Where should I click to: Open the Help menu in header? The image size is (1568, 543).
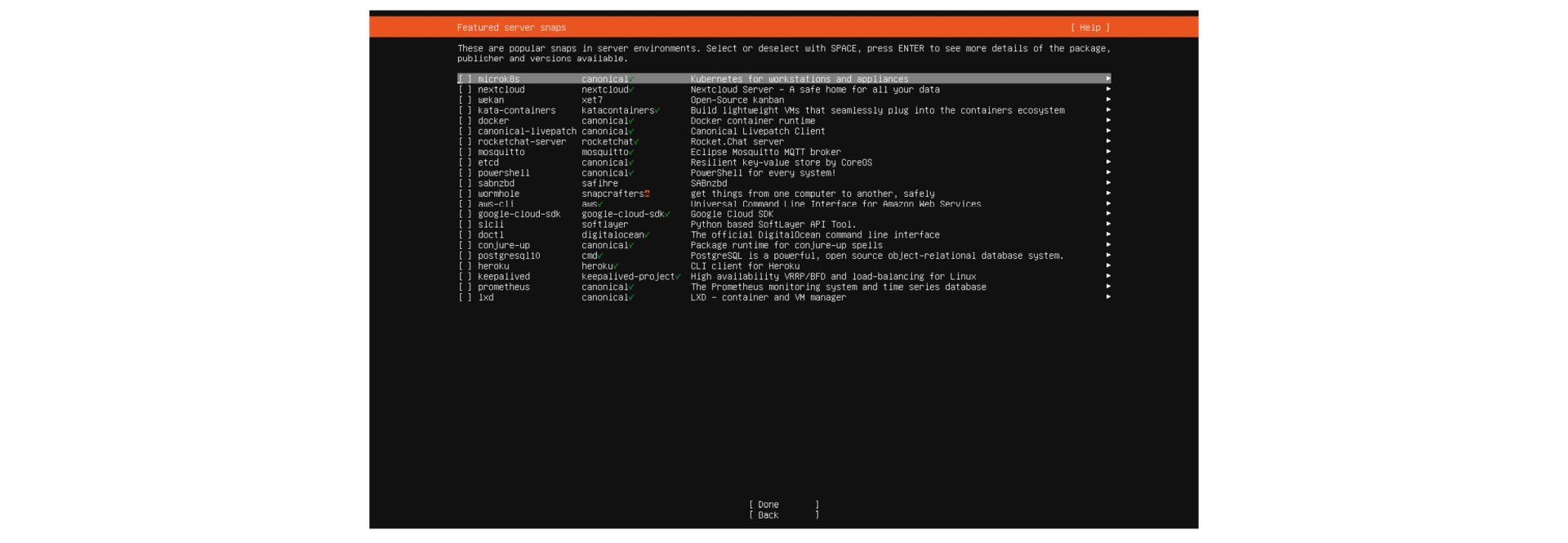click(1089, 28)
